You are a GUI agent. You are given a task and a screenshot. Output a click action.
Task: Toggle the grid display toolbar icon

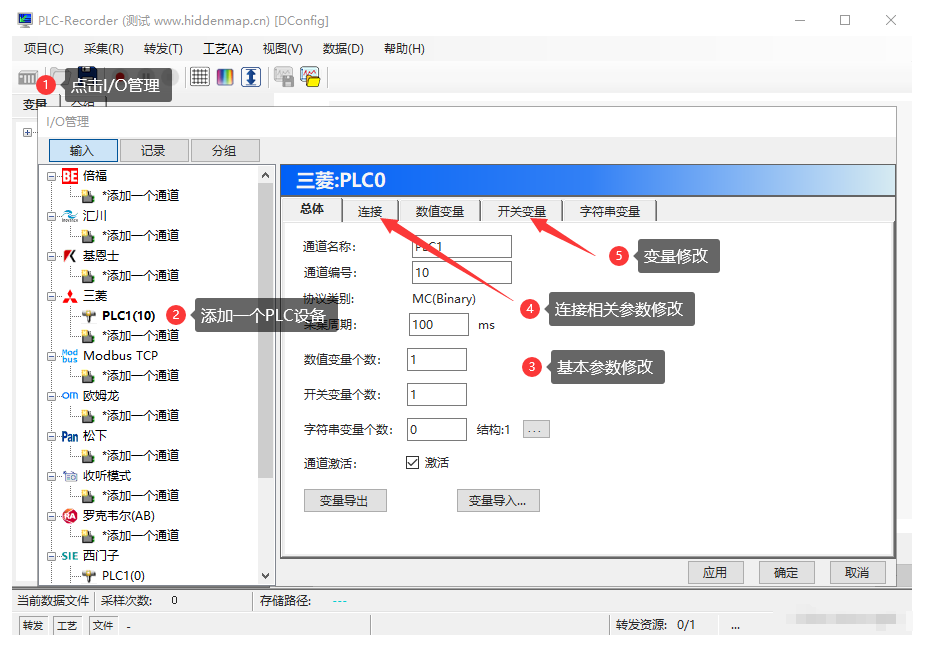pyautogui.click(x=200, y=77)
